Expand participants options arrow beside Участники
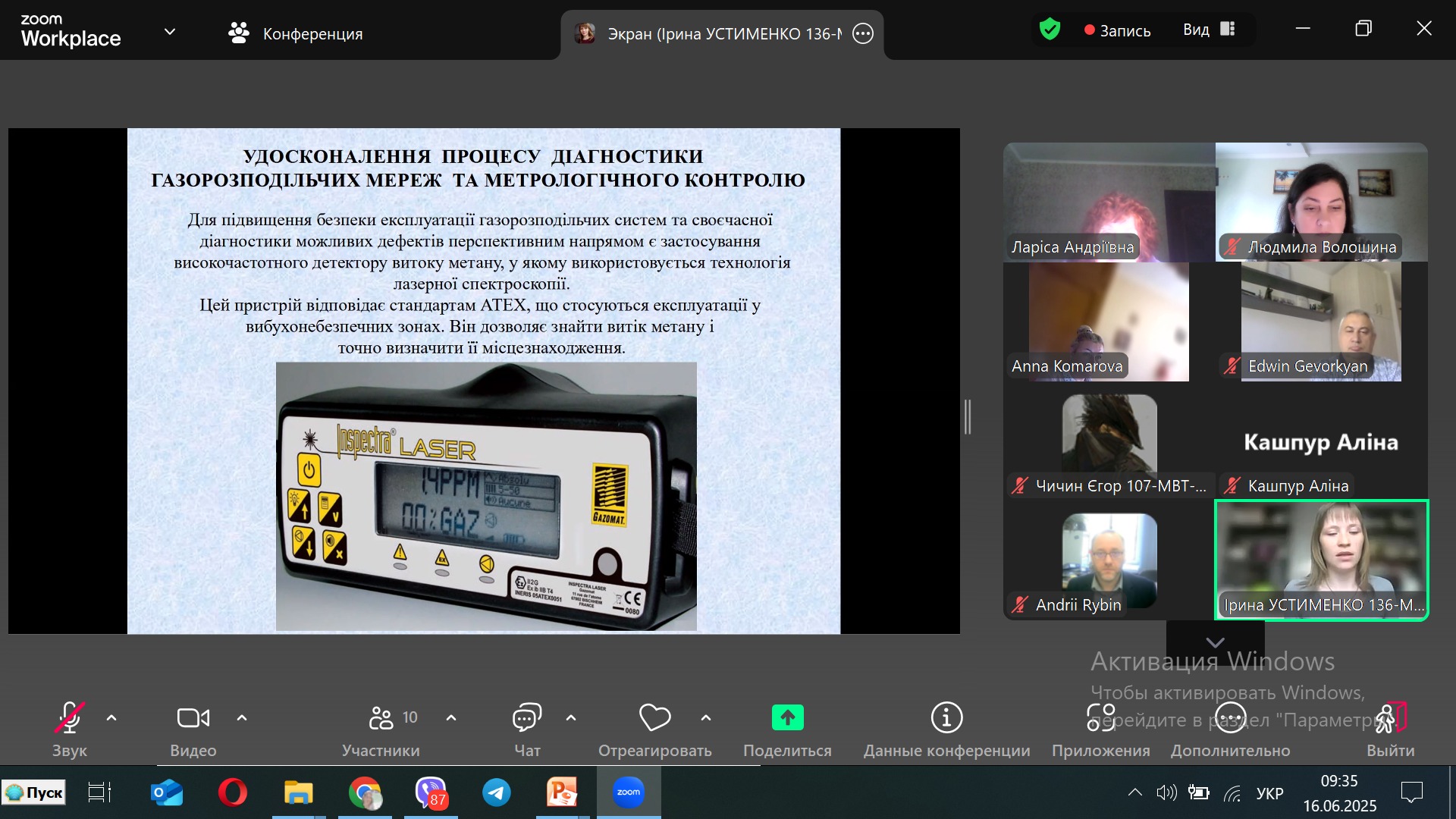 point(451,717)
